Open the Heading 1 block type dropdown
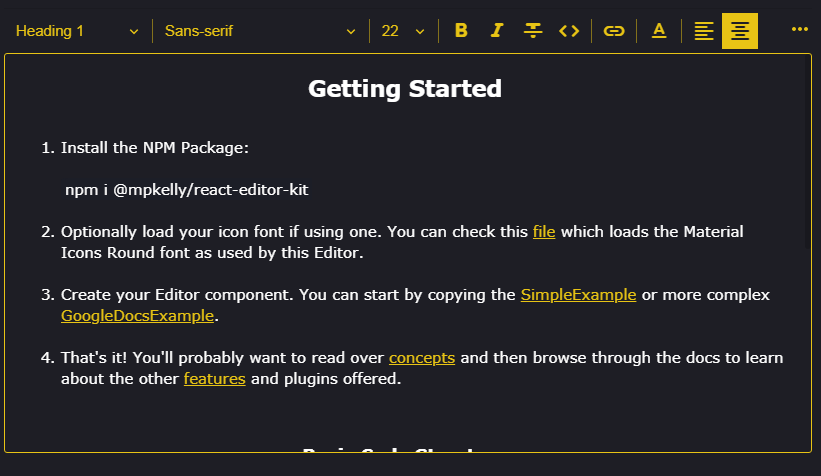This screenshot has width=821, height=476. pos(77,31)
